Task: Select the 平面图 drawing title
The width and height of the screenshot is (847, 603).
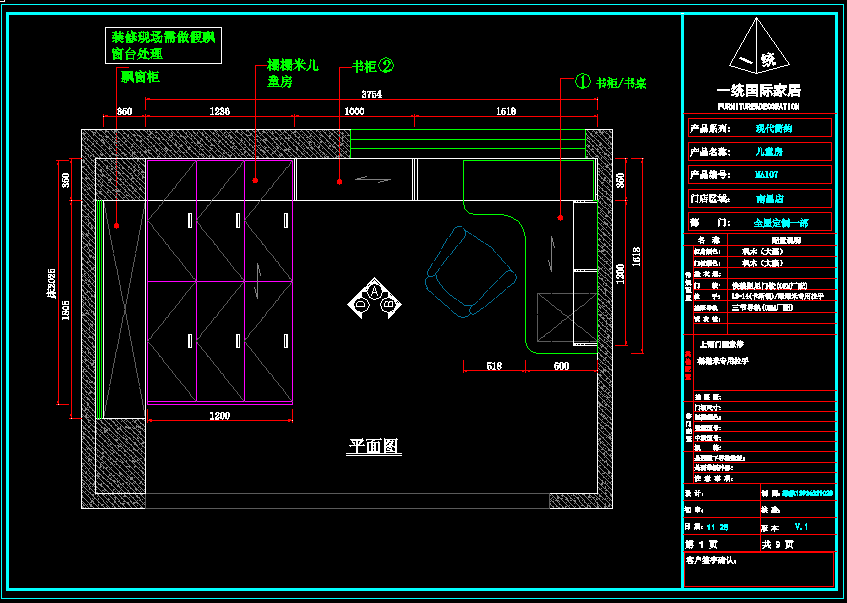Action: pos(375,446)
